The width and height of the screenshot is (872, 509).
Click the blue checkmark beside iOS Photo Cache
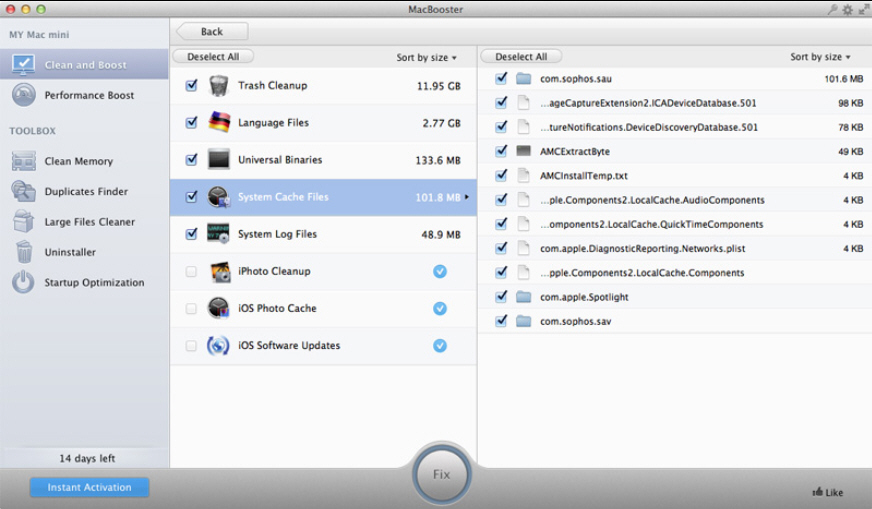click(x=440, y=309)
